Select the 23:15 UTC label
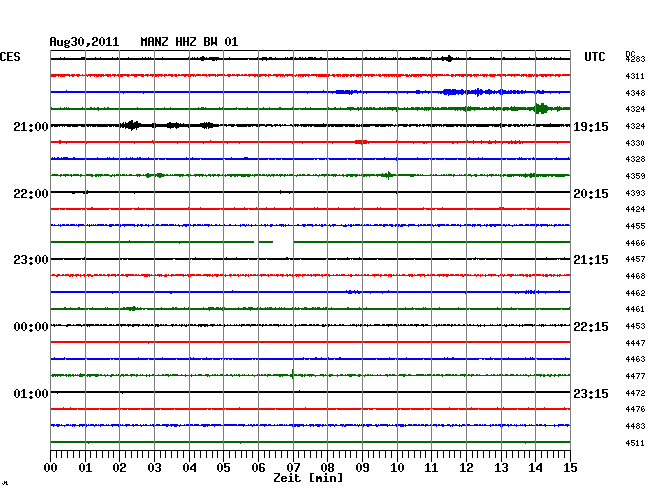This screenshot has height=494, width=650. click(590, 394)
